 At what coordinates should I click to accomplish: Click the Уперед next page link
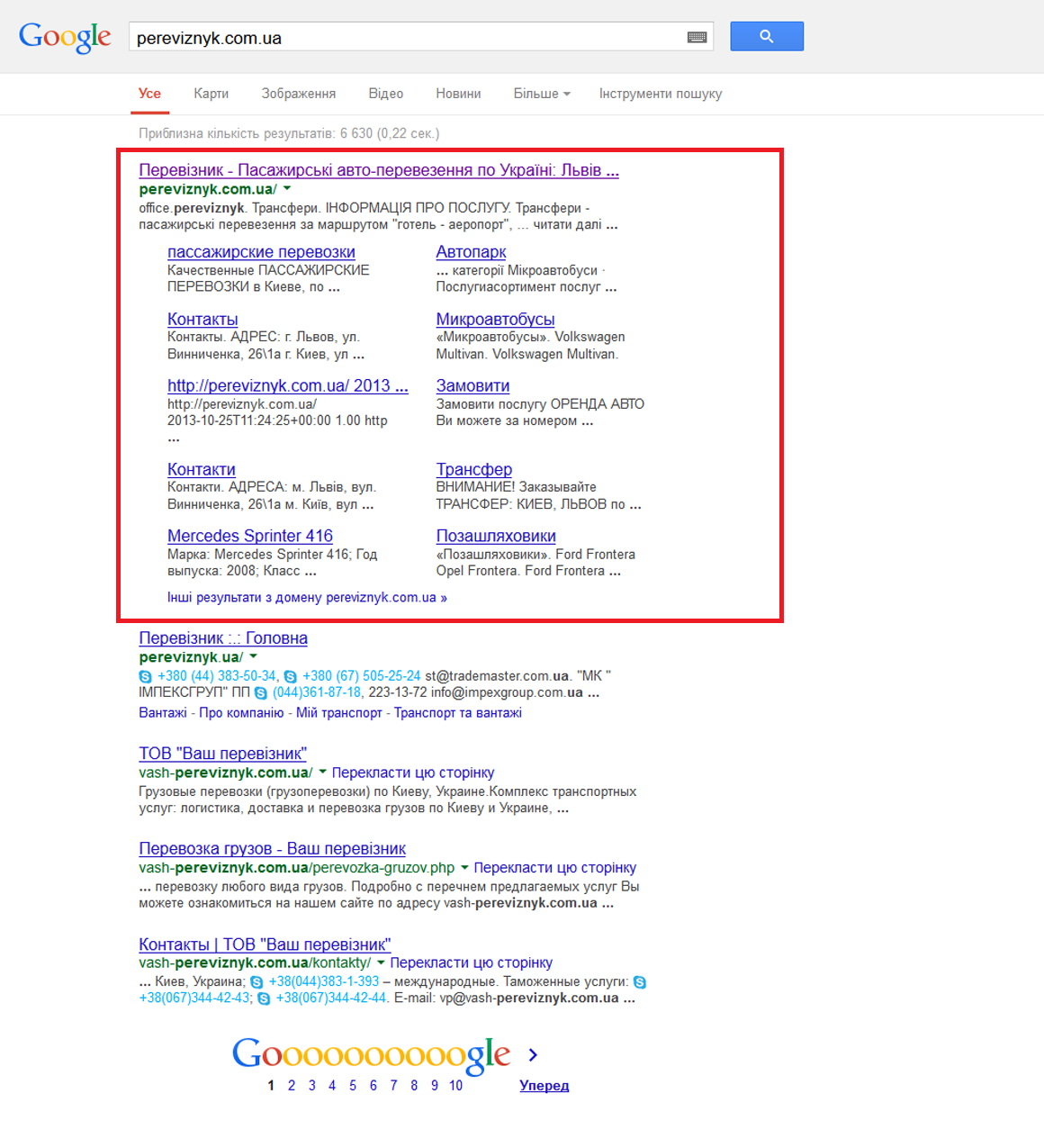(544, 1086)
